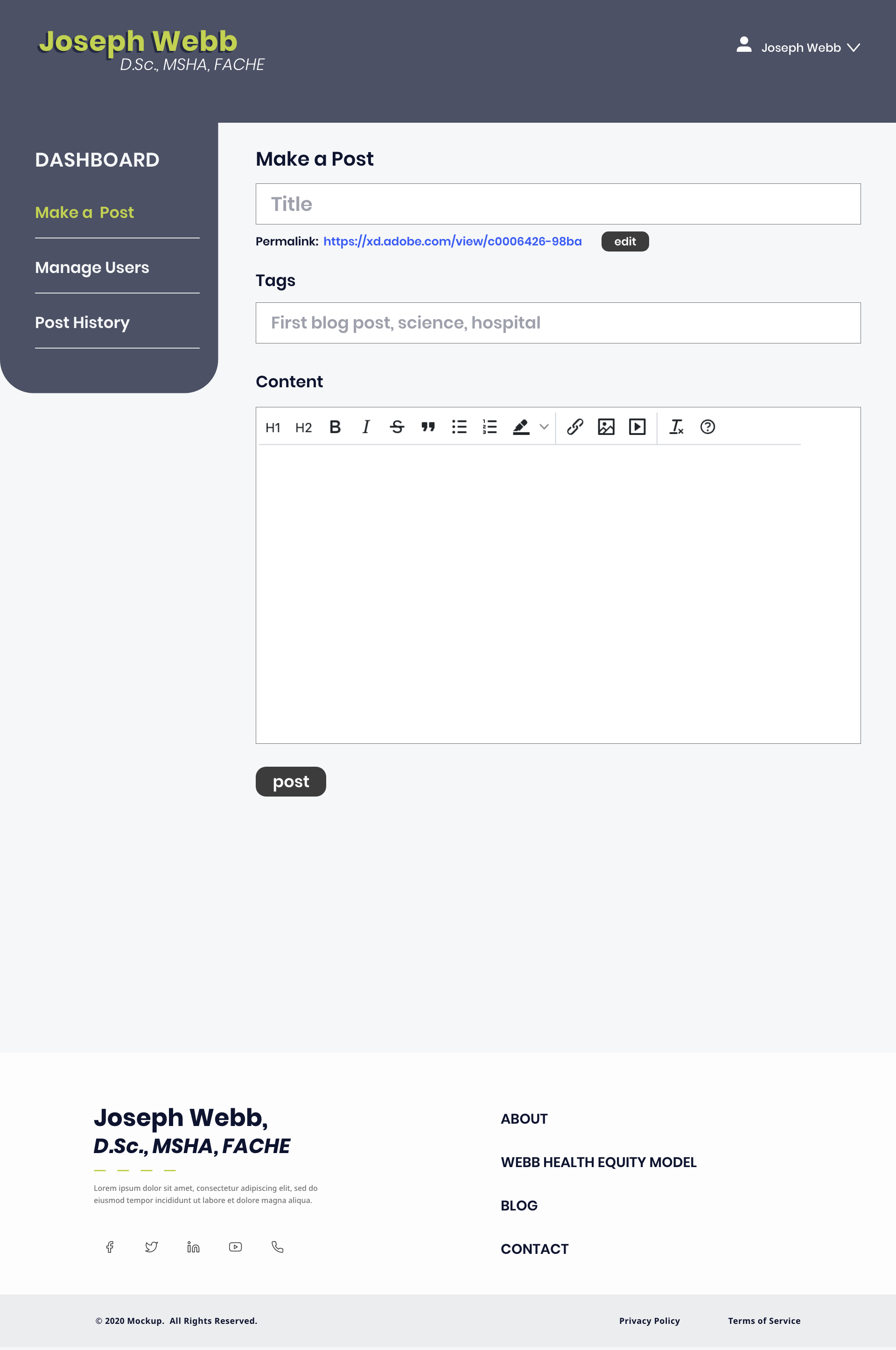The height and width of the screenshot is (1350, 896).
Task: Select the strikethrough formatting tool
Action: click(397, 427)
